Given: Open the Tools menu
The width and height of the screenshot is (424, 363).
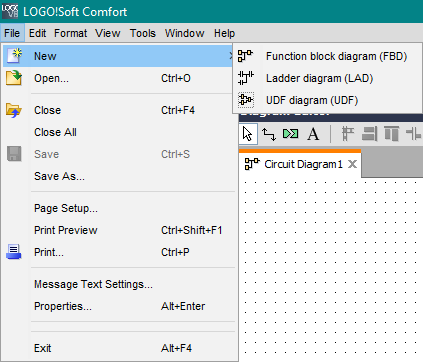Looking at the screenshot, I should [143, 33].
